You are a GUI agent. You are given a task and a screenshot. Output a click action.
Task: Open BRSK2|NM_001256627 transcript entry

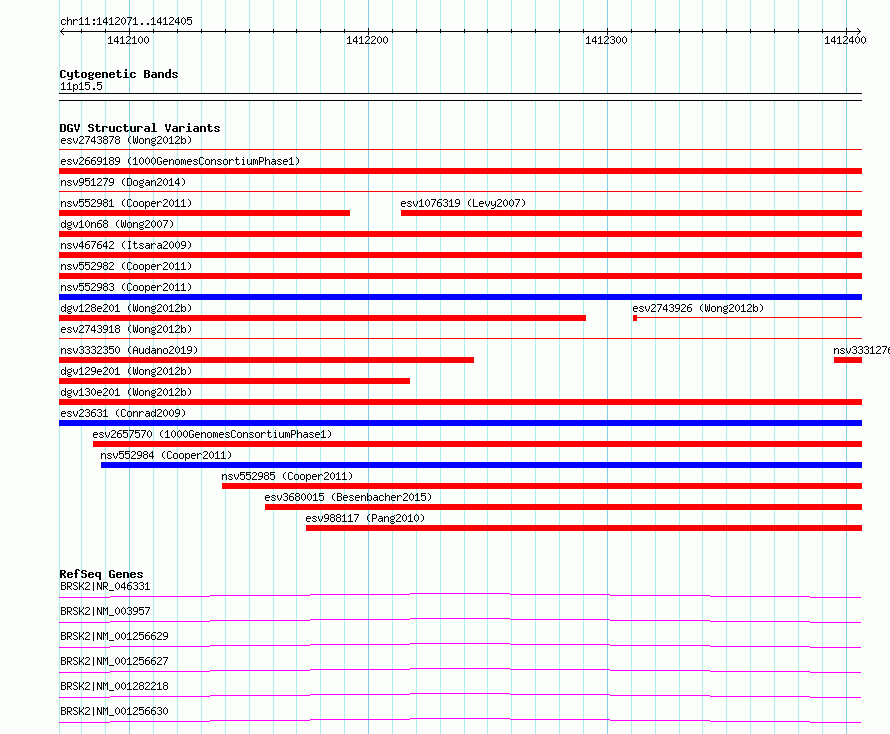[114, 661]
